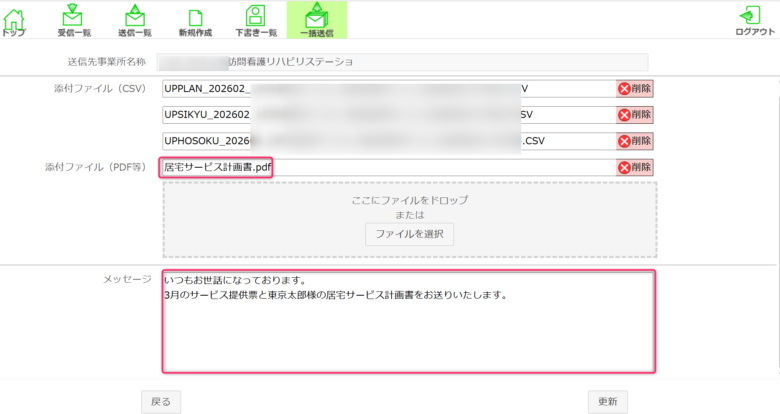Select the 一括送信 bulk send tab

point(317,20)
